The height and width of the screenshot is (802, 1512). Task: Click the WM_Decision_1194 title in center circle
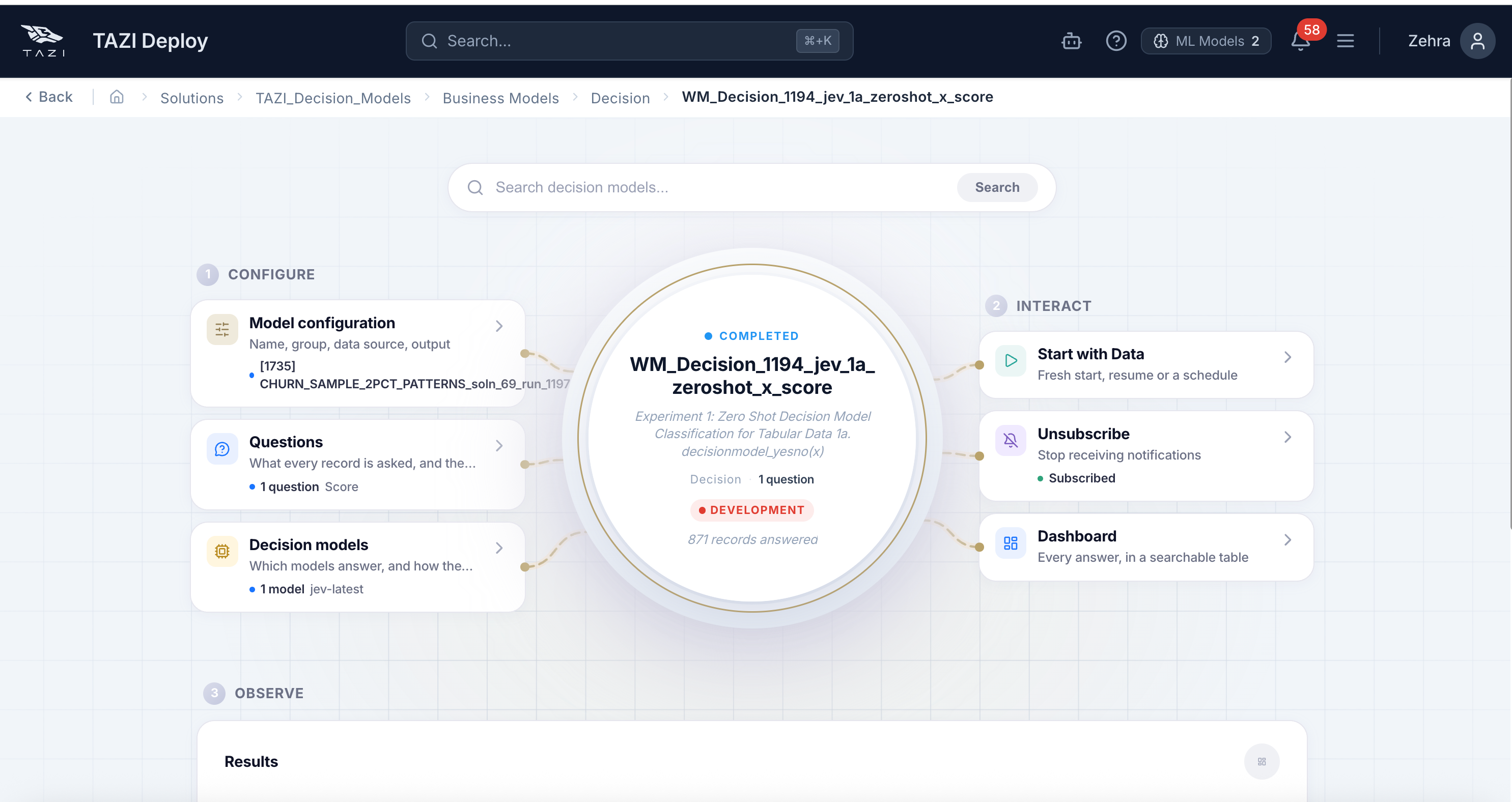752,376
